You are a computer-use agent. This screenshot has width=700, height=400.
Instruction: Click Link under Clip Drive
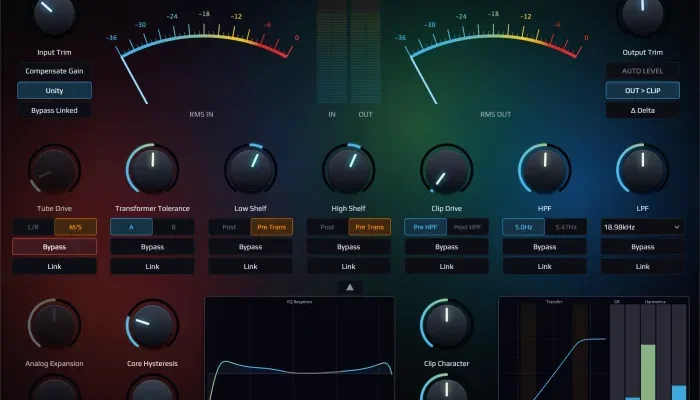(x=446, y=266)
